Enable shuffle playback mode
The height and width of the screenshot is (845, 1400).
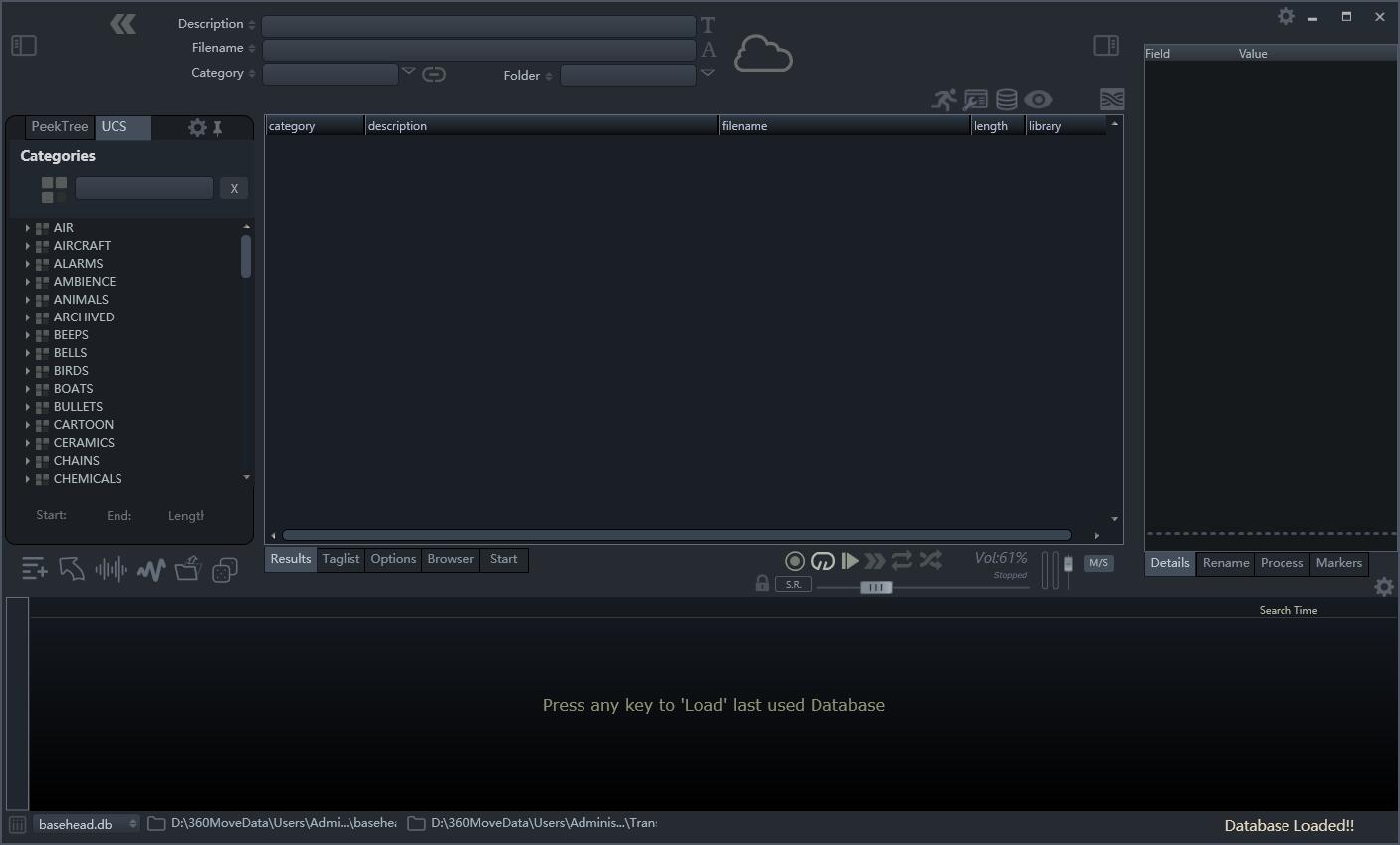coord(930,560)
